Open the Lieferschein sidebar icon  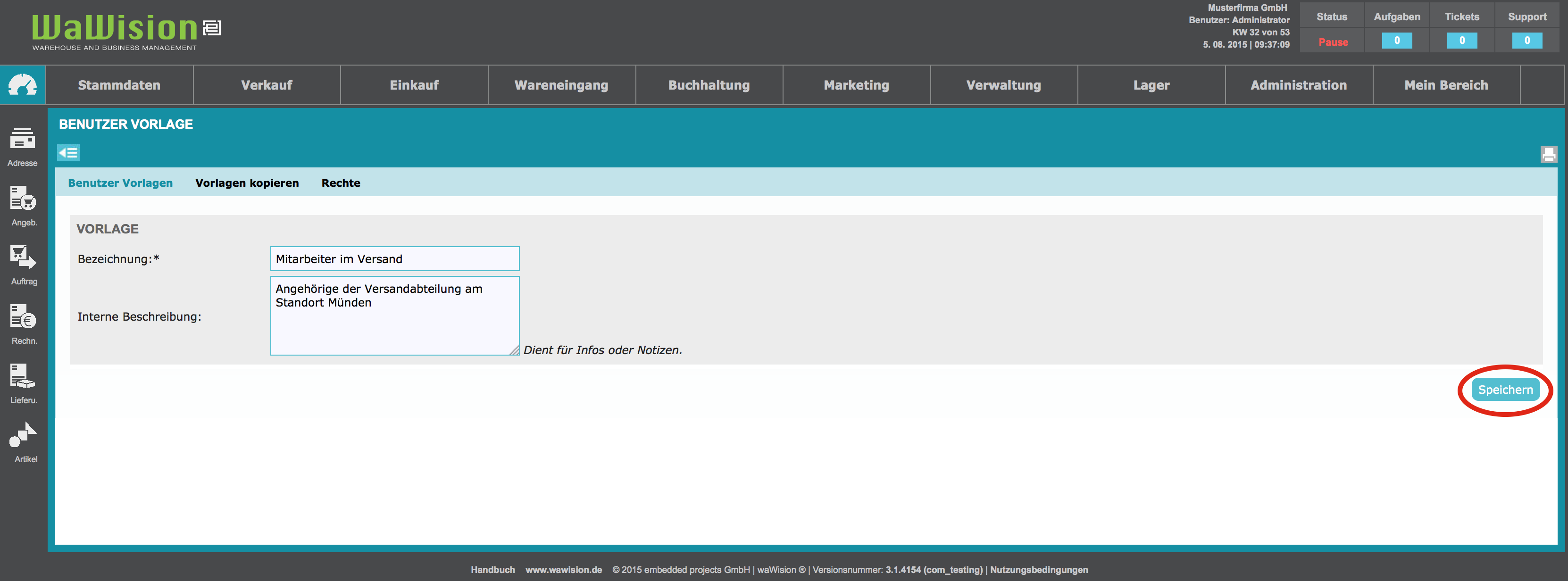[23, 377]
